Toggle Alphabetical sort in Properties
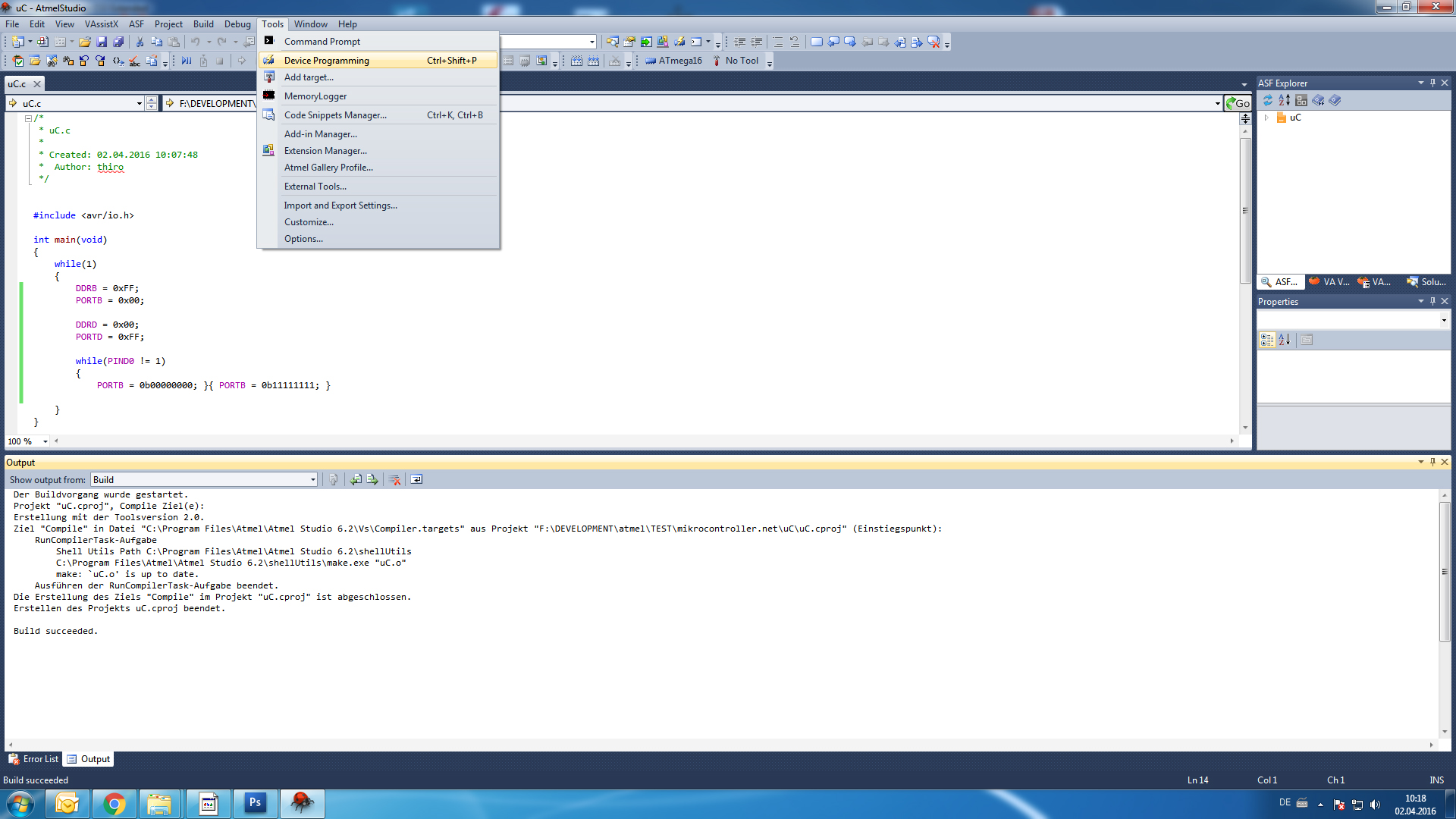This screenshot has width=1456, height=819. click(1284, 340)
